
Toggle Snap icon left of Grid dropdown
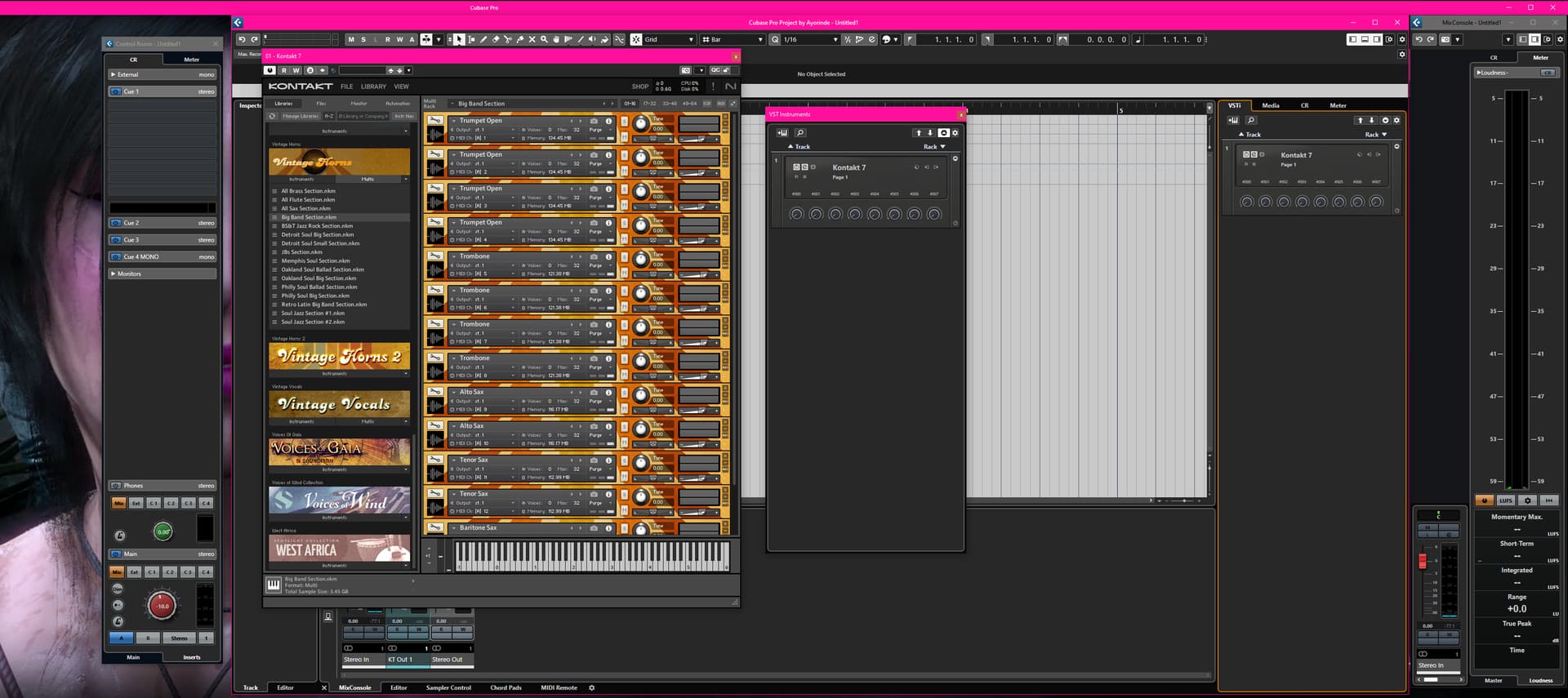point(635,39)
